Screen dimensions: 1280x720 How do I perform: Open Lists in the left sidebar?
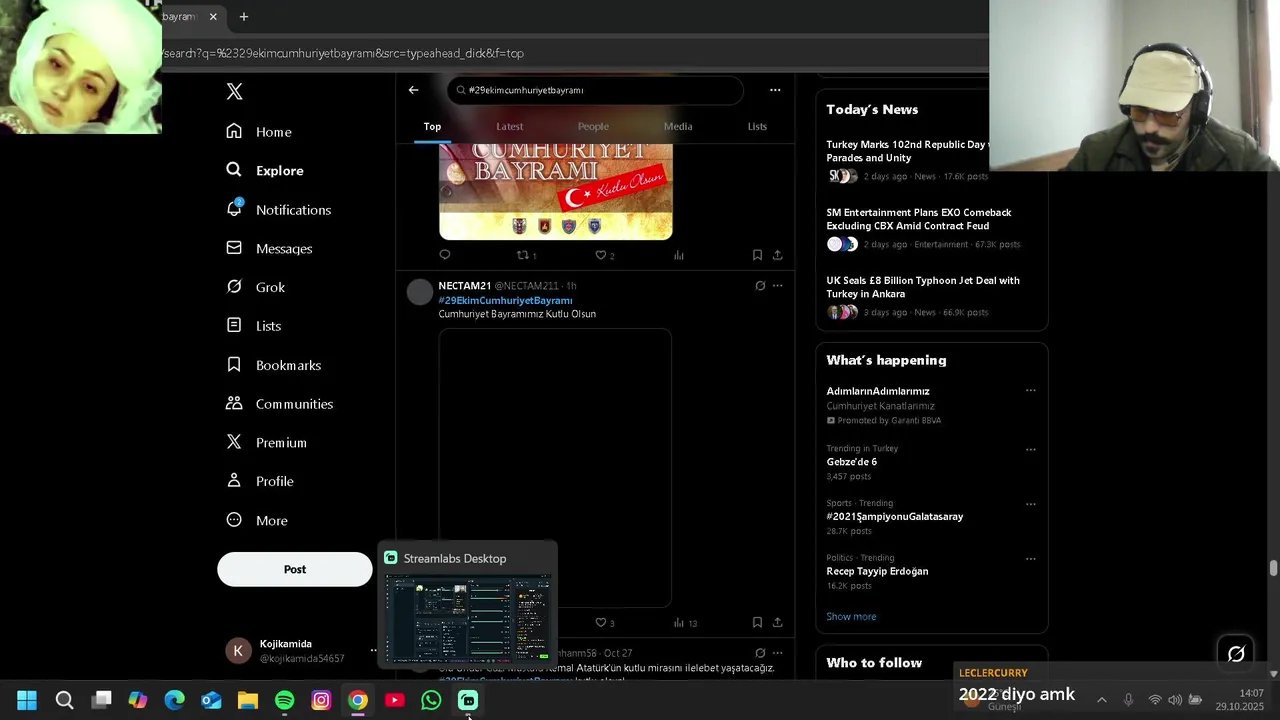(x=254, y=326)
